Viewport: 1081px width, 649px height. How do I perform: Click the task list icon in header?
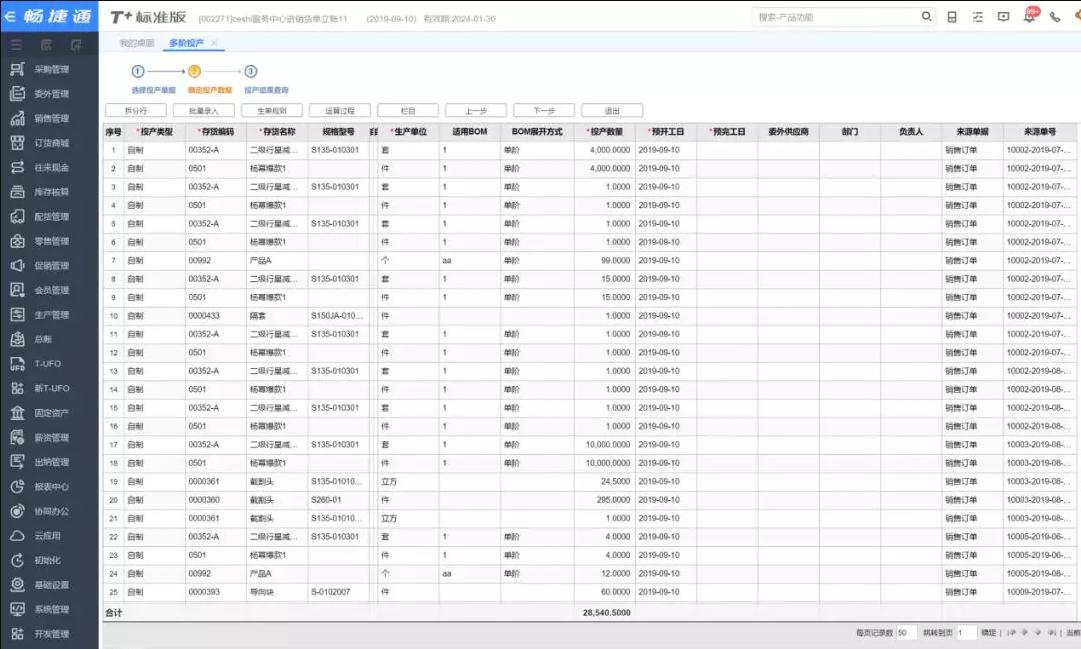pos(977,17)
